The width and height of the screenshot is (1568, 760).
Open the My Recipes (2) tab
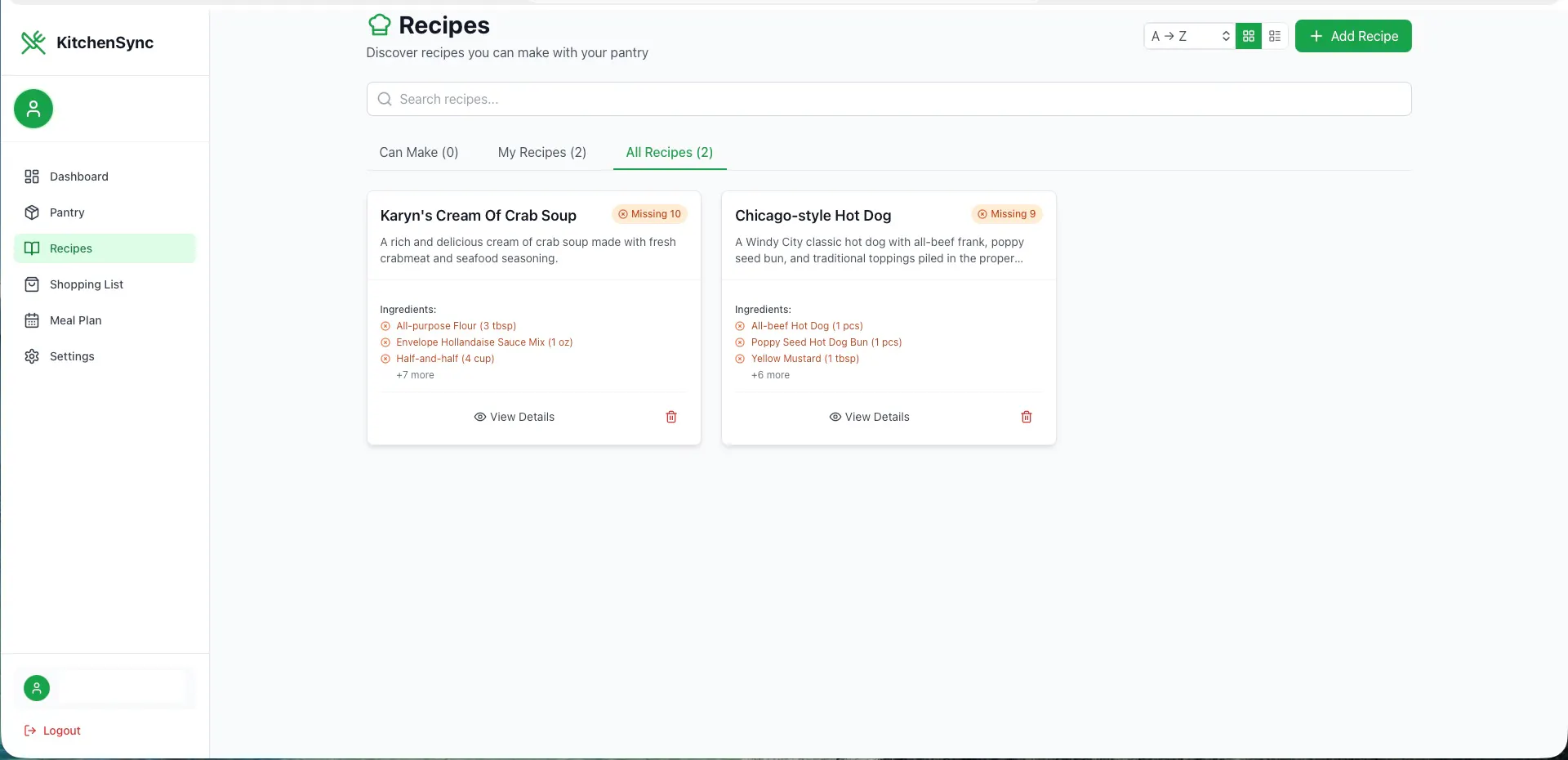pos(542,152)
